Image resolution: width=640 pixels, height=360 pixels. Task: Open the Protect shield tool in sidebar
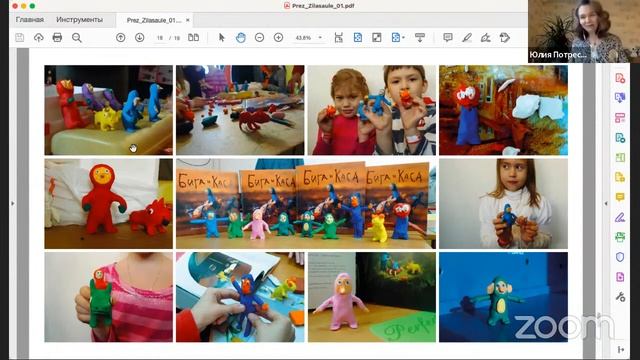click(620, 257)
